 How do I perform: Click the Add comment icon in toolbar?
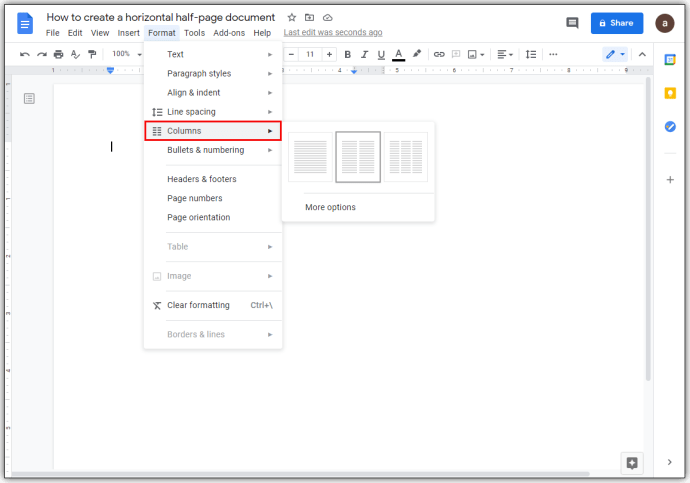456,54
